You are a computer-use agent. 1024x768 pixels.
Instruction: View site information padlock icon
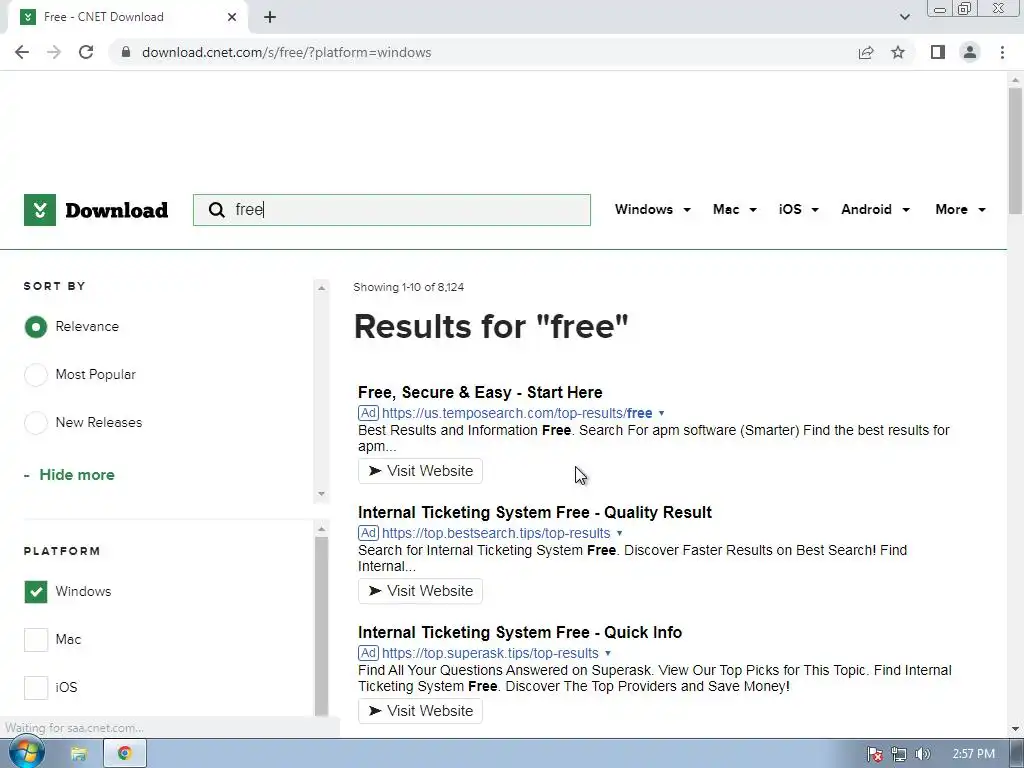126,52
